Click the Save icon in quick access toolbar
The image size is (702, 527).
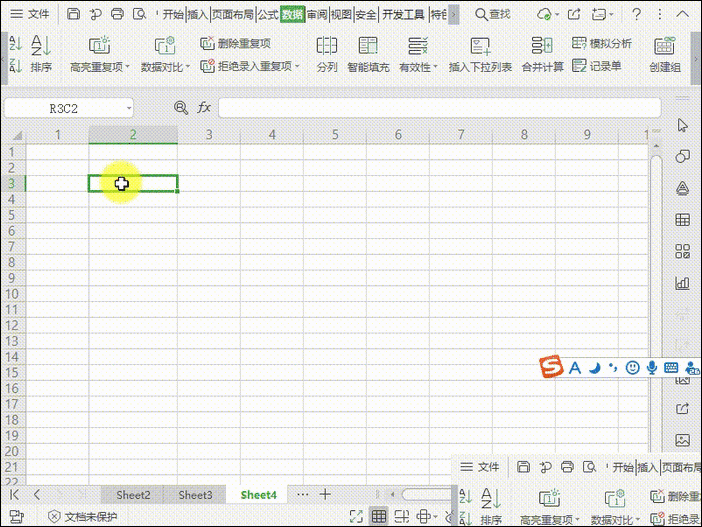pos(73,14)
